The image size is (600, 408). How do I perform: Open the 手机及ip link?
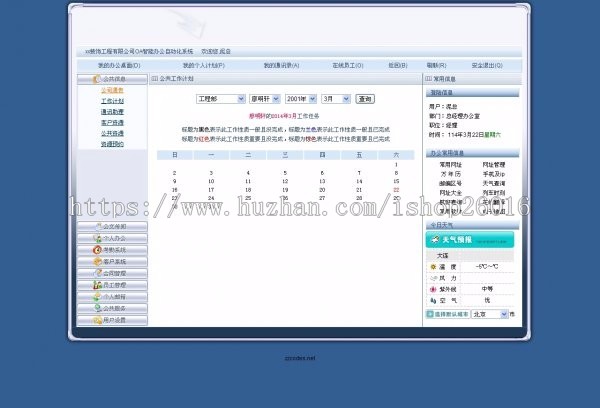point(494,174)
